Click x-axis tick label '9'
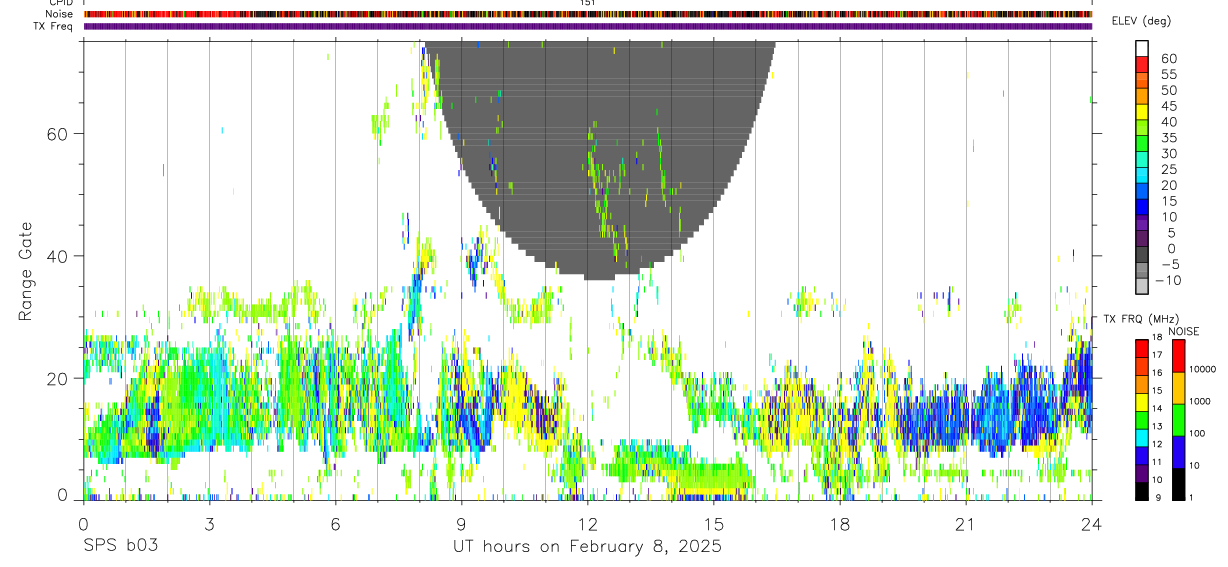 [461, 525]
